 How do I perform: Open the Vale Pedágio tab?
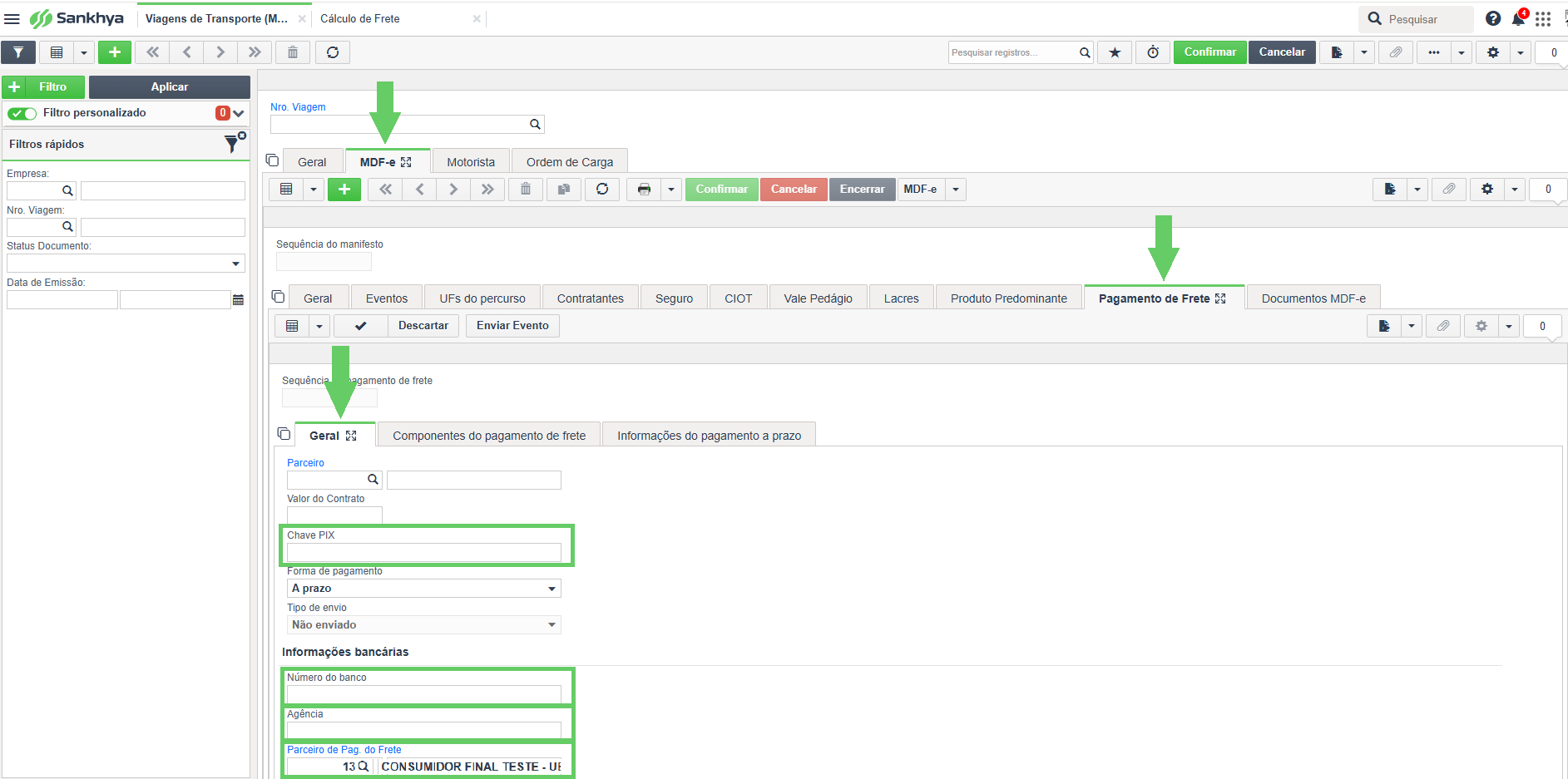[818, 298]
